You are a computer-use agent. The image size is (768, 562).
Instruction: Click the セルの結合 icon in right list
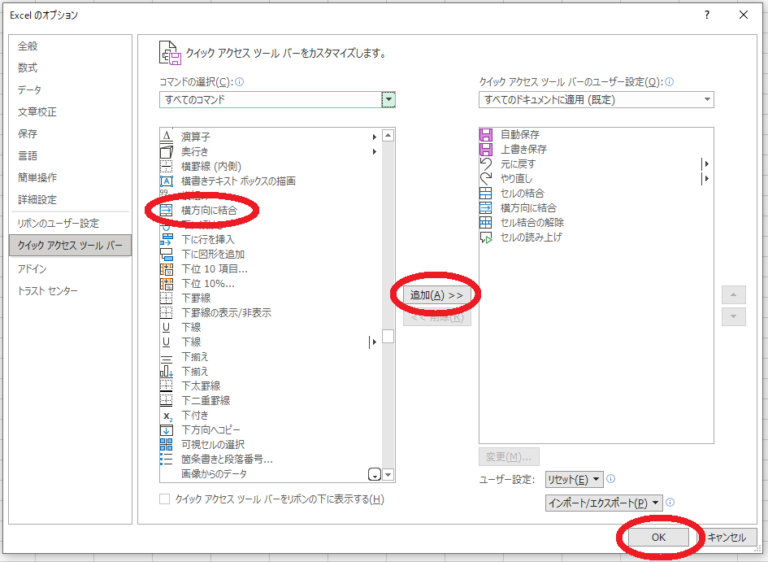pos(487,193)
